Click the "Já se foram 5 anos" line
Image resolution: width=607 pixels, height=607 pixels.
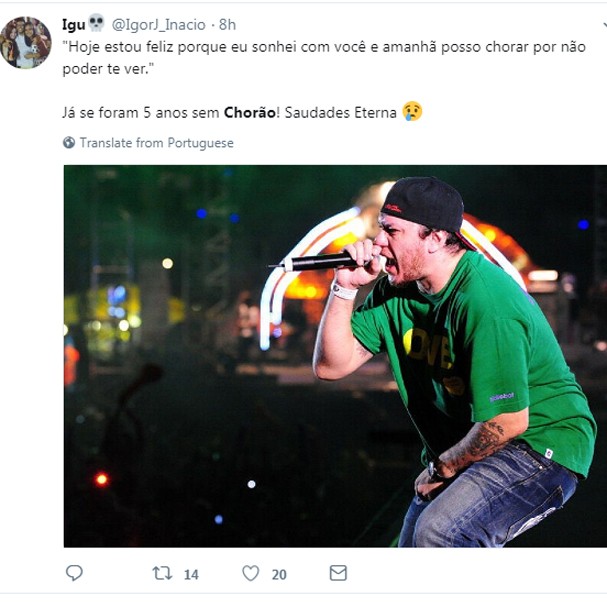point(142,113)
